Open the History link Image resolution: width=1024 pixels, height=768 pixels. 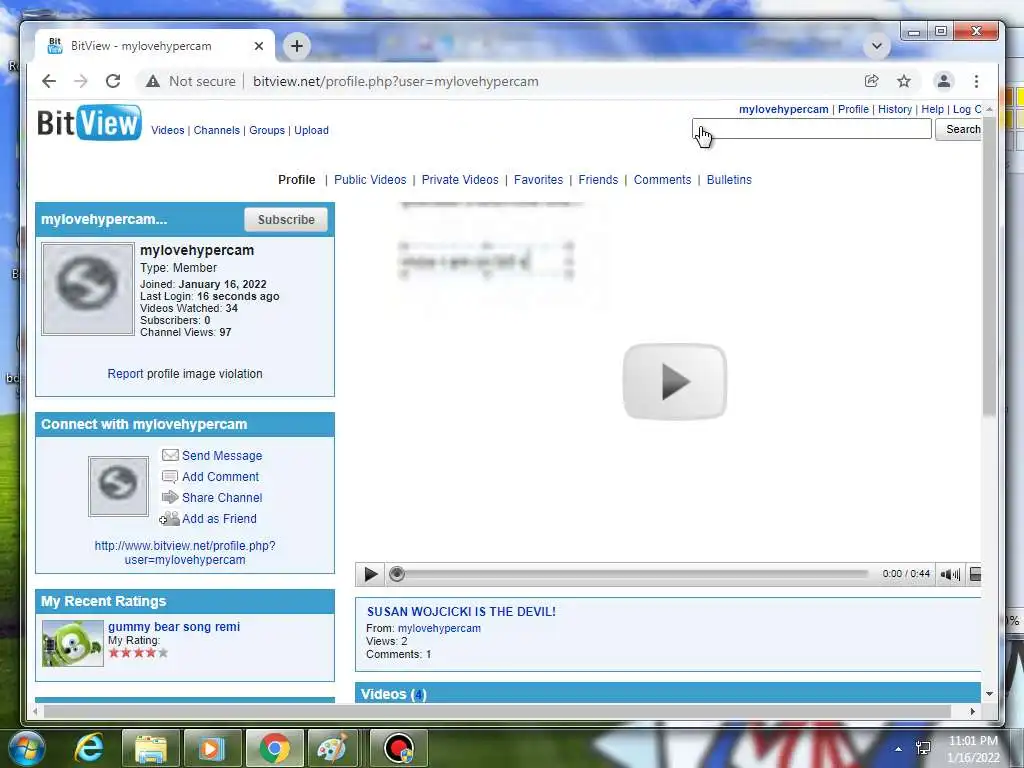click(x=895, y=109)
